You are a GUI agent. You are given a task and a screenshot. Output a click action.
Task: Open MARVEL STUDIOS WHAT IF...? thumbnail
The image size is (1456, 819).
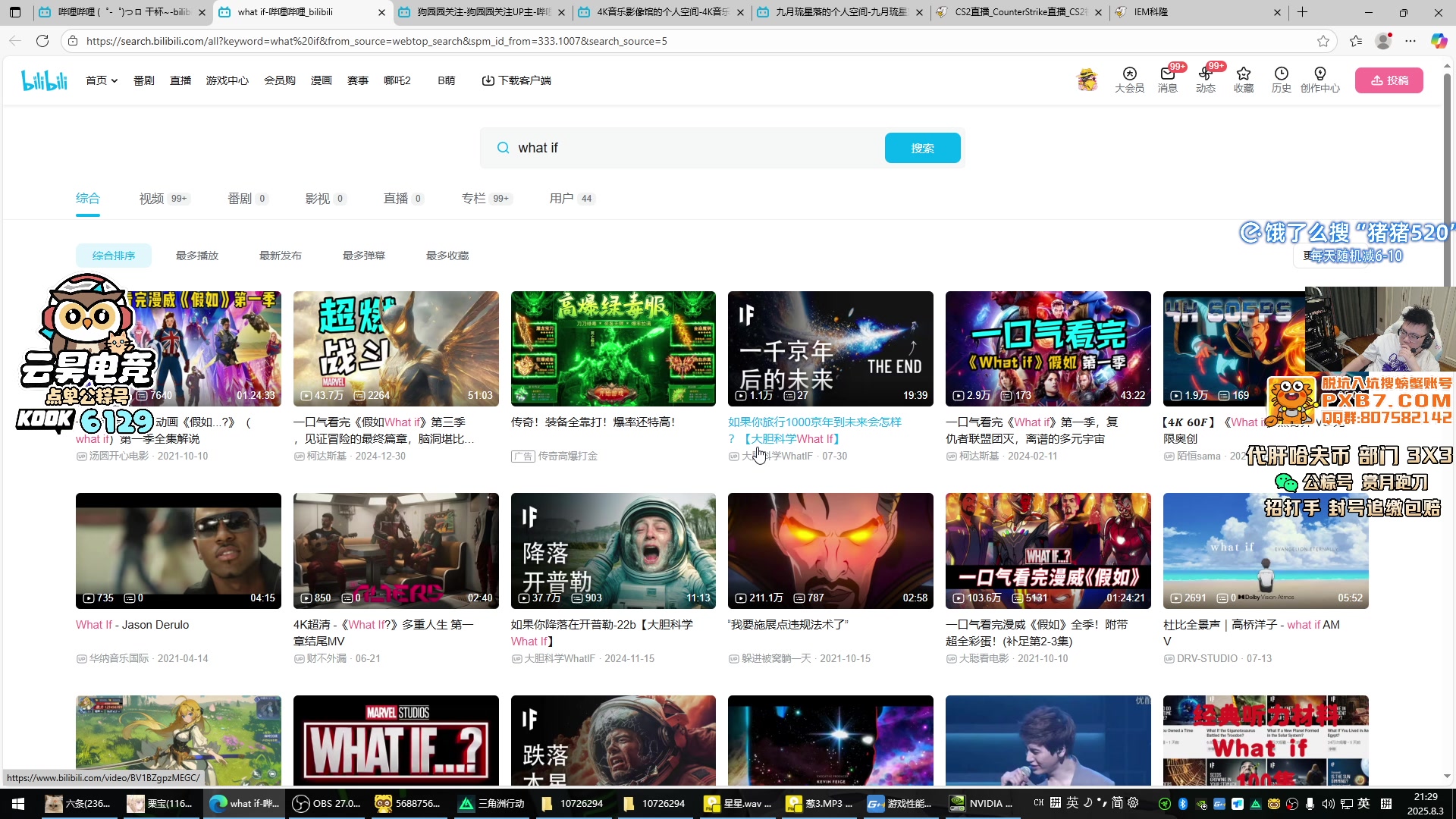coord(396,740)
